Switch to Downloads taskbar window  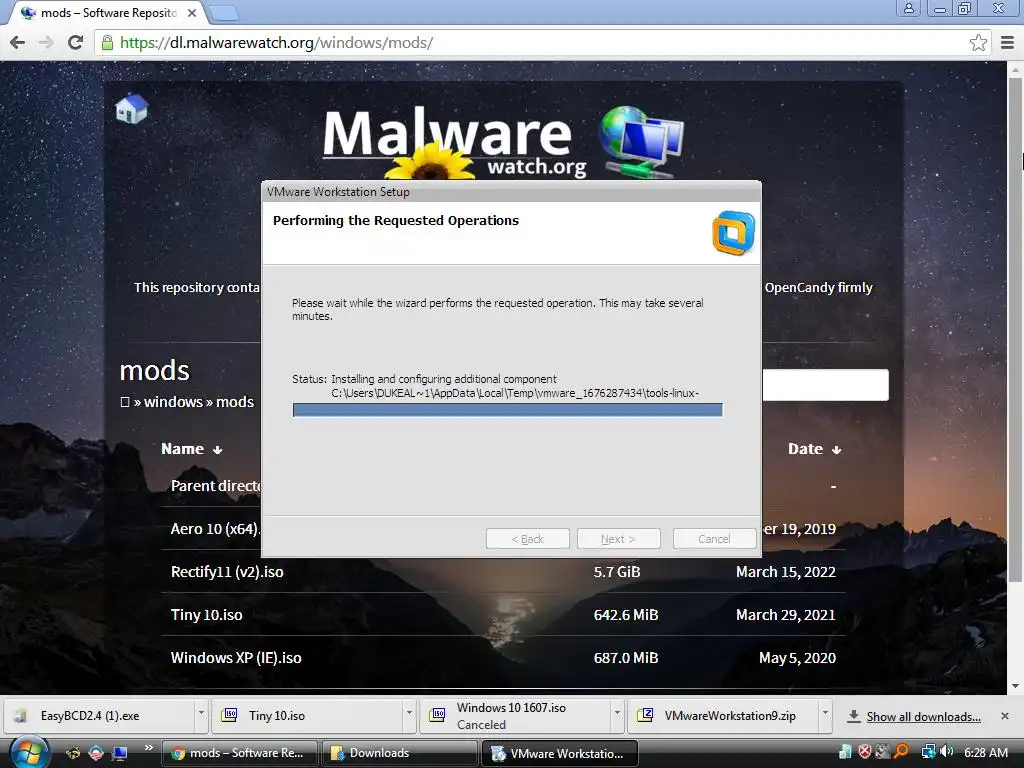click(x=400, y=753)
